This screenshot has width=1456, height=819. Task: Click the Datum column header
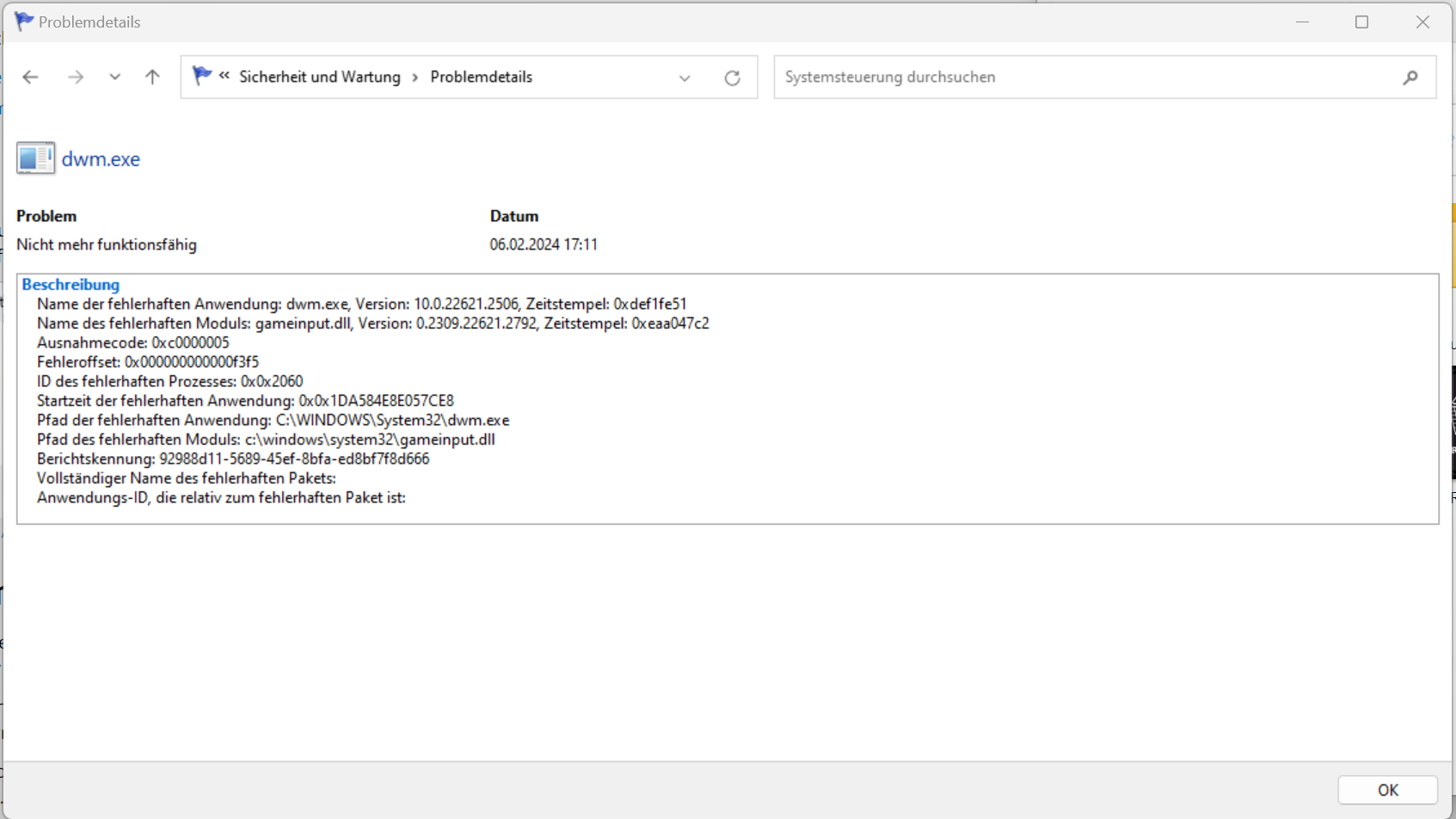coord(514,216)
